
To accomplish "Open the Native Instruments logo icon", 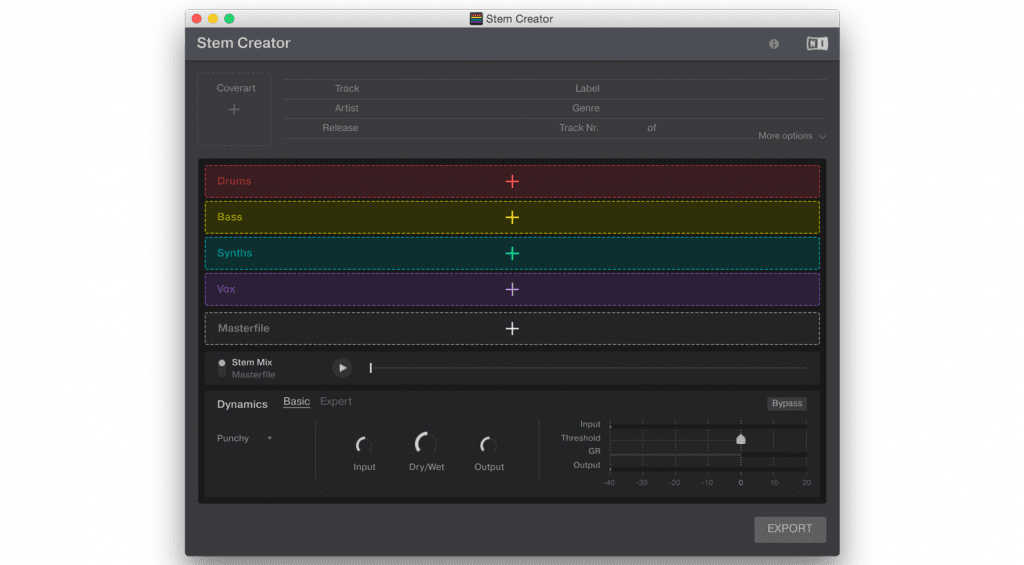I will pyautogui.click(x=816, y=44).
